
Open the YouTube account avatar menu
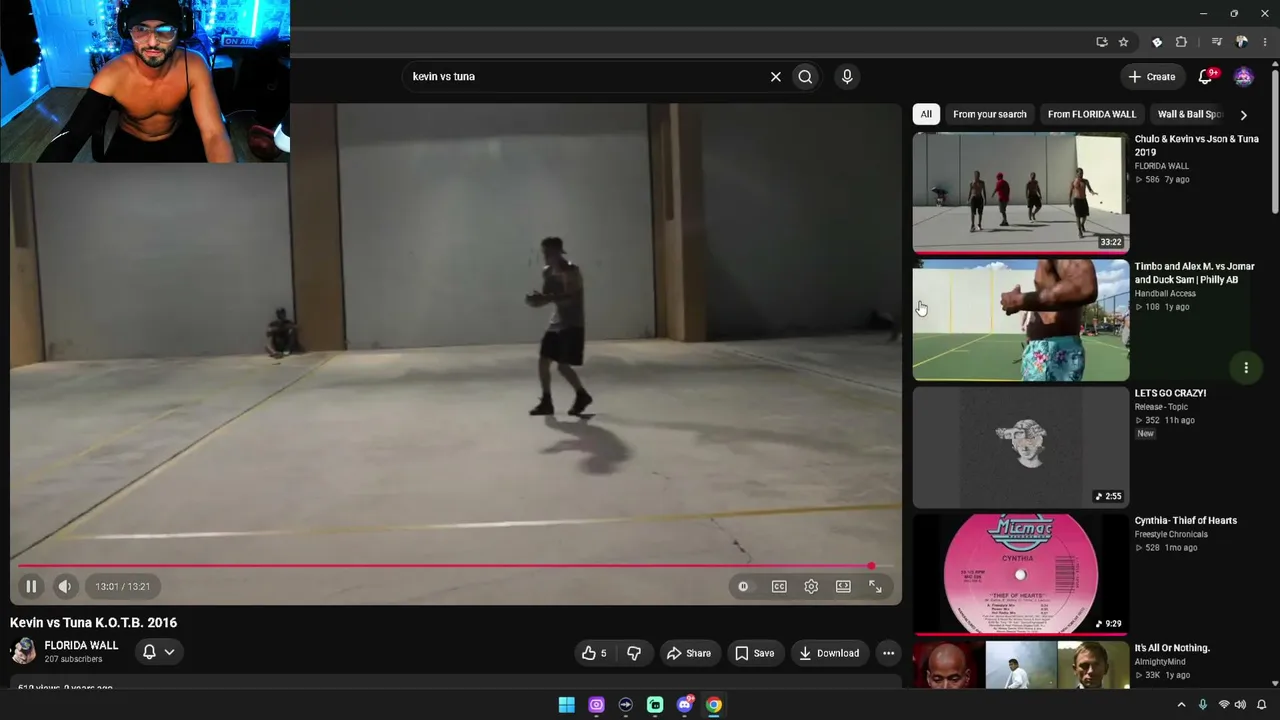[1243, 77]
